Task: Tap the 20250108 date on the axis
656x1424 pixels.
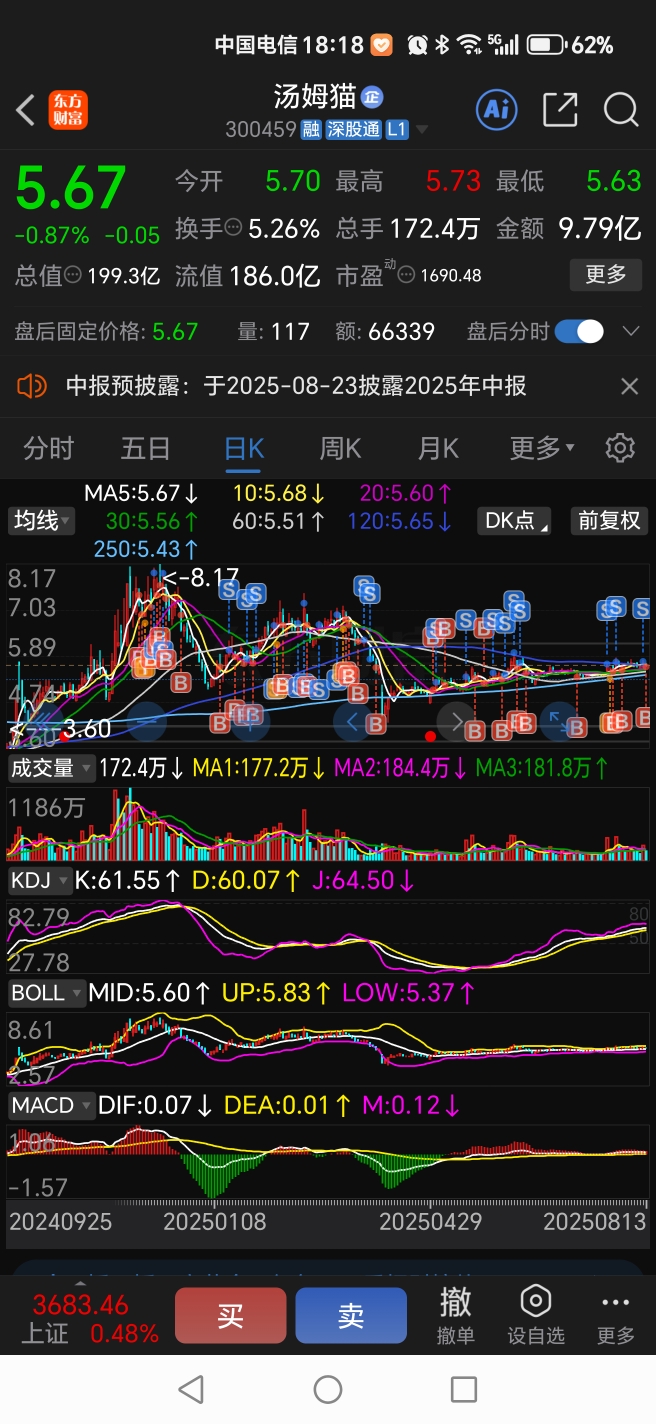Action: 215,1222
